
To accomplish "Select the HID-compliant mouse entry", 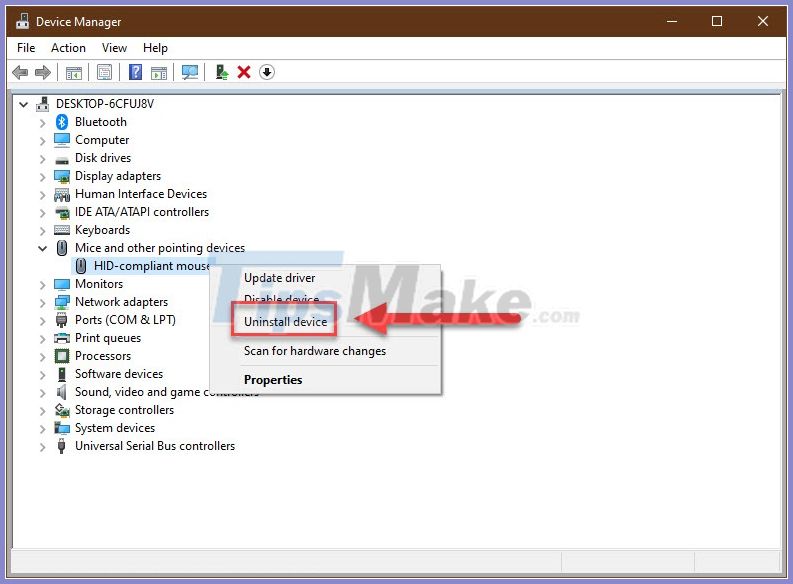I will [152, 266].
